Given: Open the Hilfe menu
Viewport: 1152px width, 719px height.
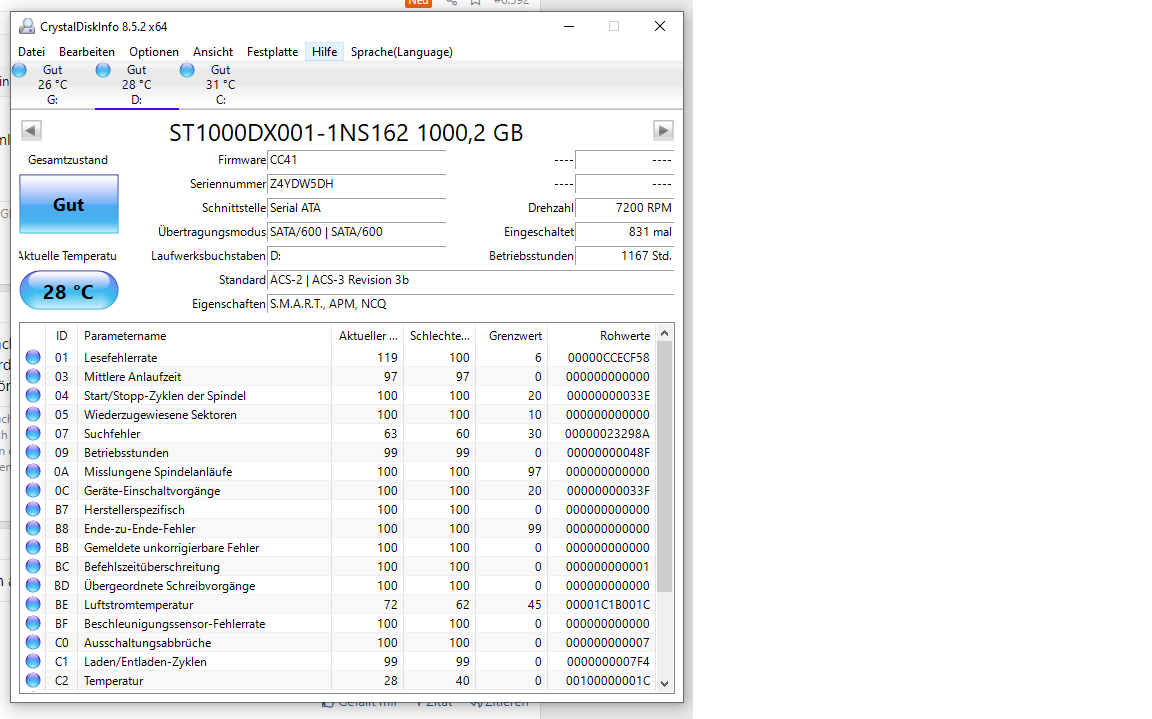Looking at the screenshot, I should [324, 52].
